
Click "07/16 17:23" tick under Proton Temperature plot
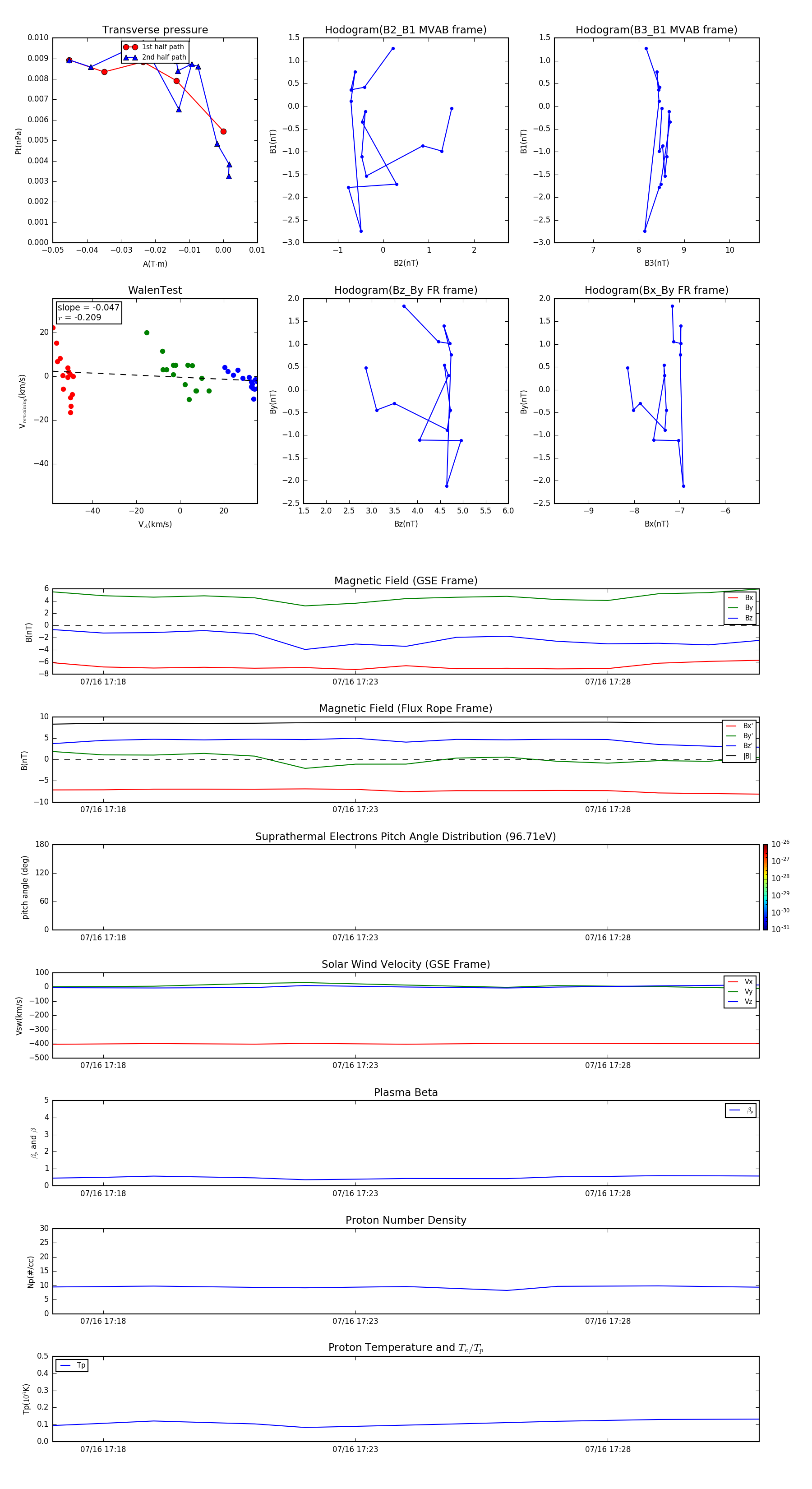coord(355,1449)
